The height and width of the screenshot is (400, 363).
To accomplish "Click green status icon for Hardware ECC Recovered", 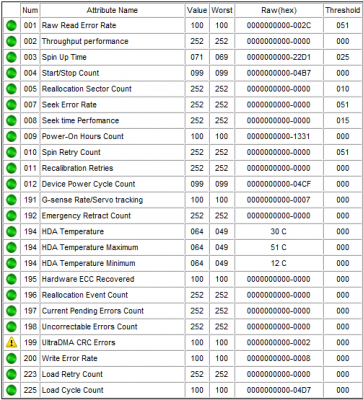I will tap(11, 279).
